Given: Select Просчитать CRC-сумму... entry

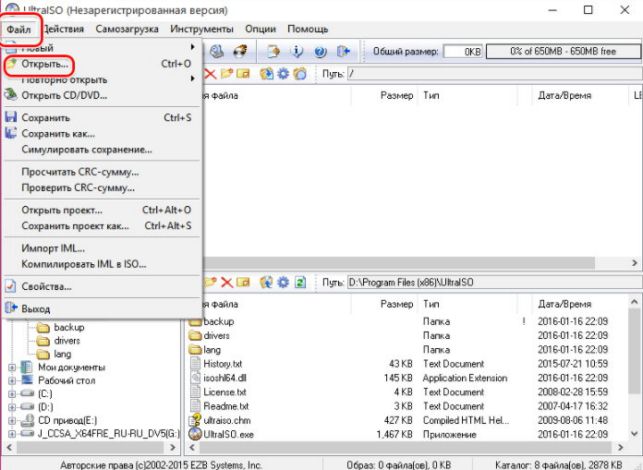Looking at the screenshot, I should click(102, 172).
